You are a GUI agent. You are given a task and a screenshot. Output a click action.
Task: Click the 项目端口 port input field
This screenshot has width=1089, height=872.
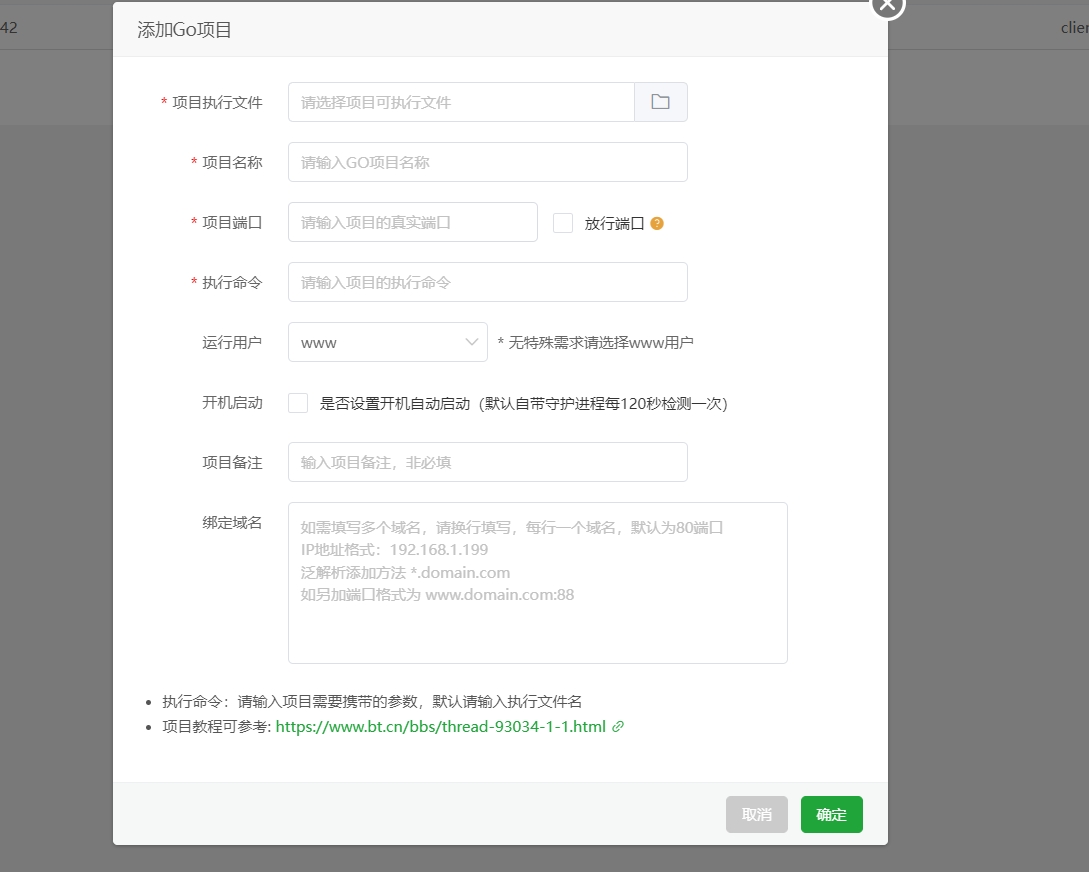[413, 222]
